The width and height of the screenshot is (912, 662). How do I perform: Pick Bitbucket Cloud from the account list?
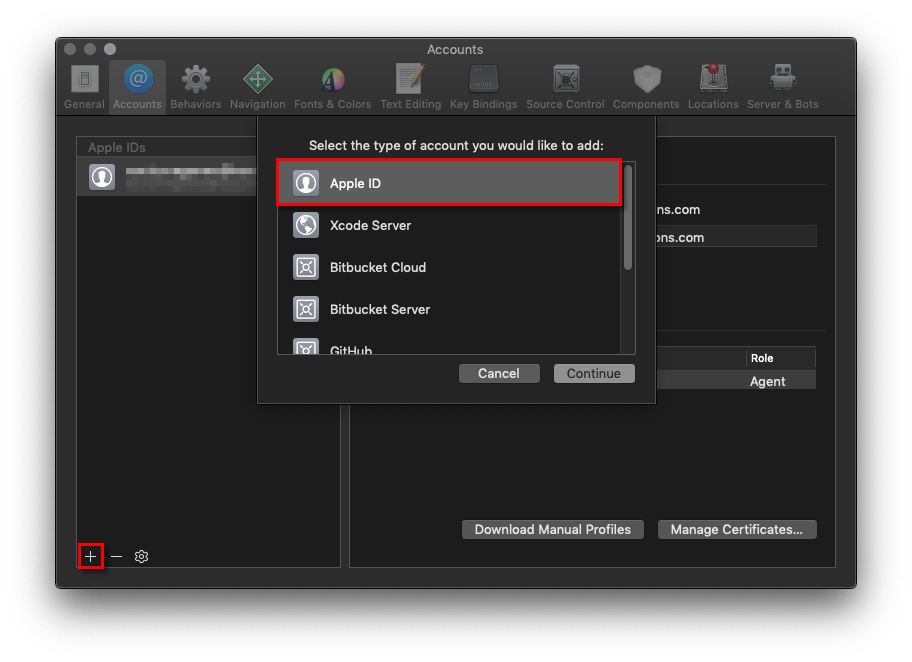pyautogui.click(x=449, y=268)
